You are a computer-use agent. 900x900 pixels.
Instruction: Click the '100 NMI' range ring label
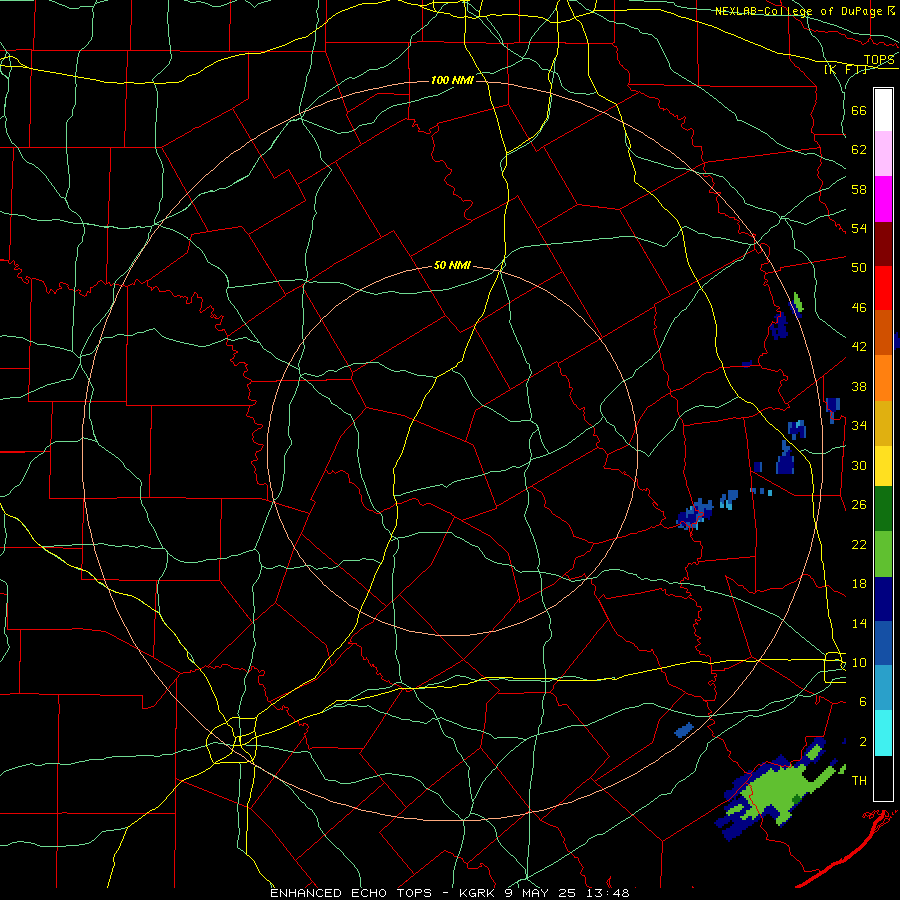coord(452,80)
